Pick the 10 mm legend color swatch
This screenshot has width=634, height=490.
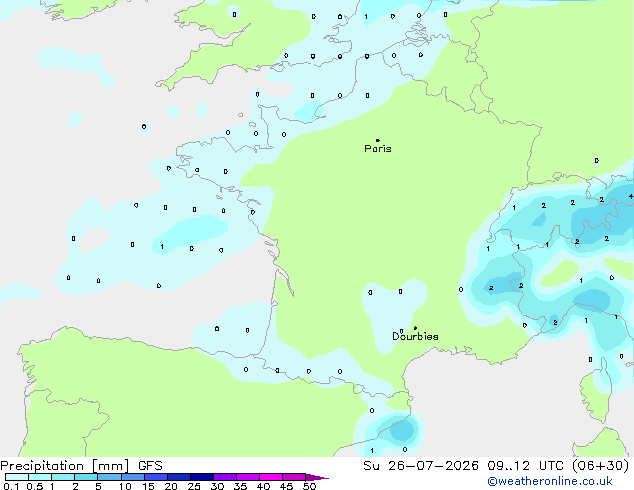pos(133,477)
